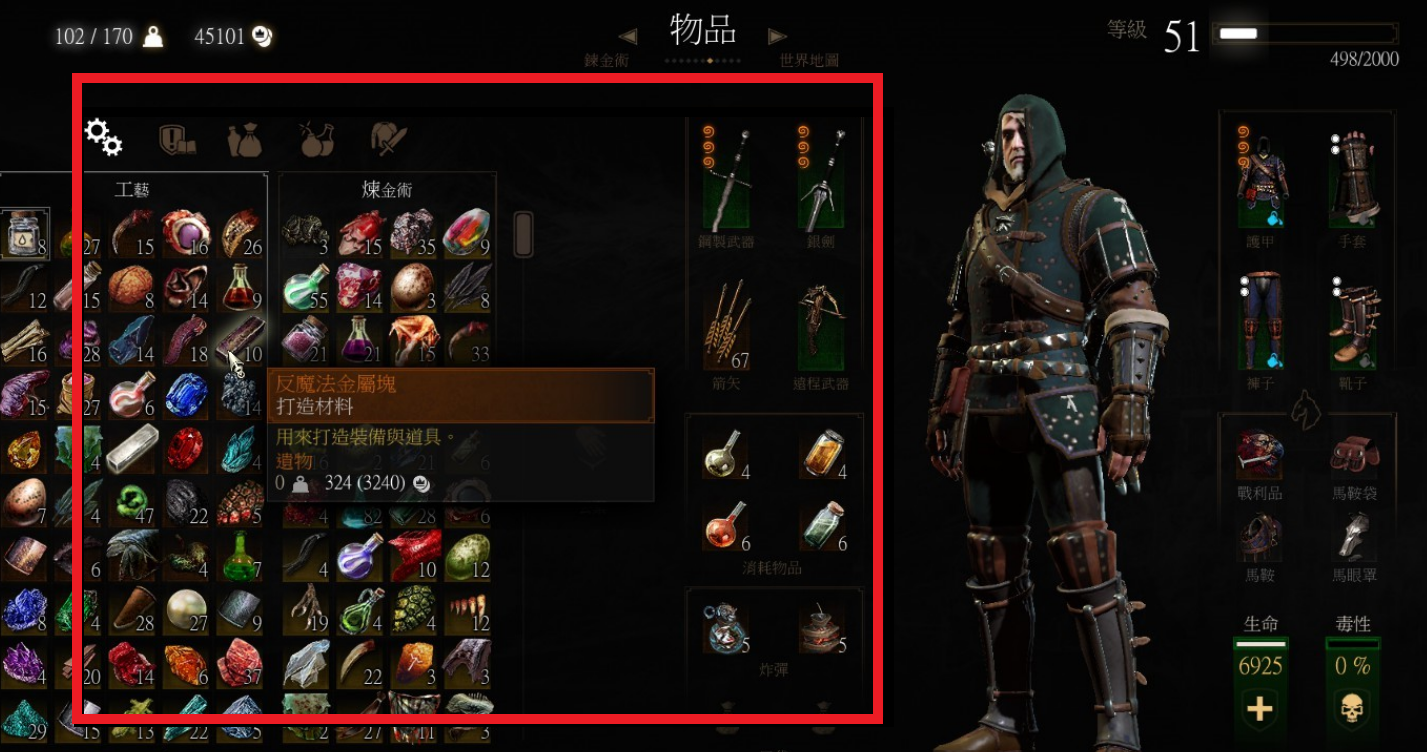
Task: Switch to the weapons and armor tab icon
Action: (x=388, y=139)
